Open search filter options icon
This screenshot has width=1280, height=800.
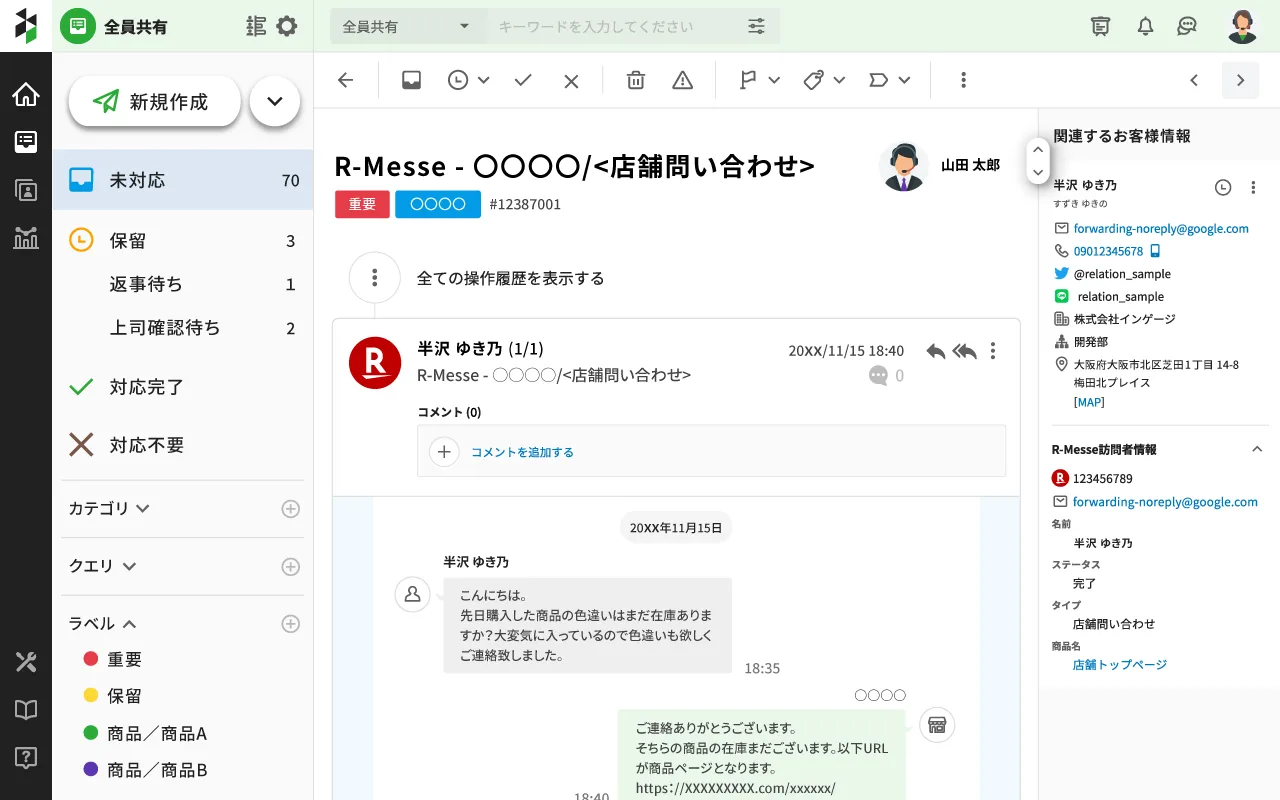(757, 27)
